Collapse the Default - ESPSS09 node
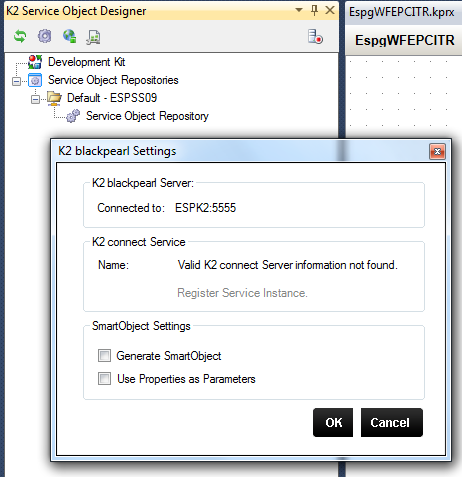Viewport: 462px width, 477px height. tap(35, 99)
